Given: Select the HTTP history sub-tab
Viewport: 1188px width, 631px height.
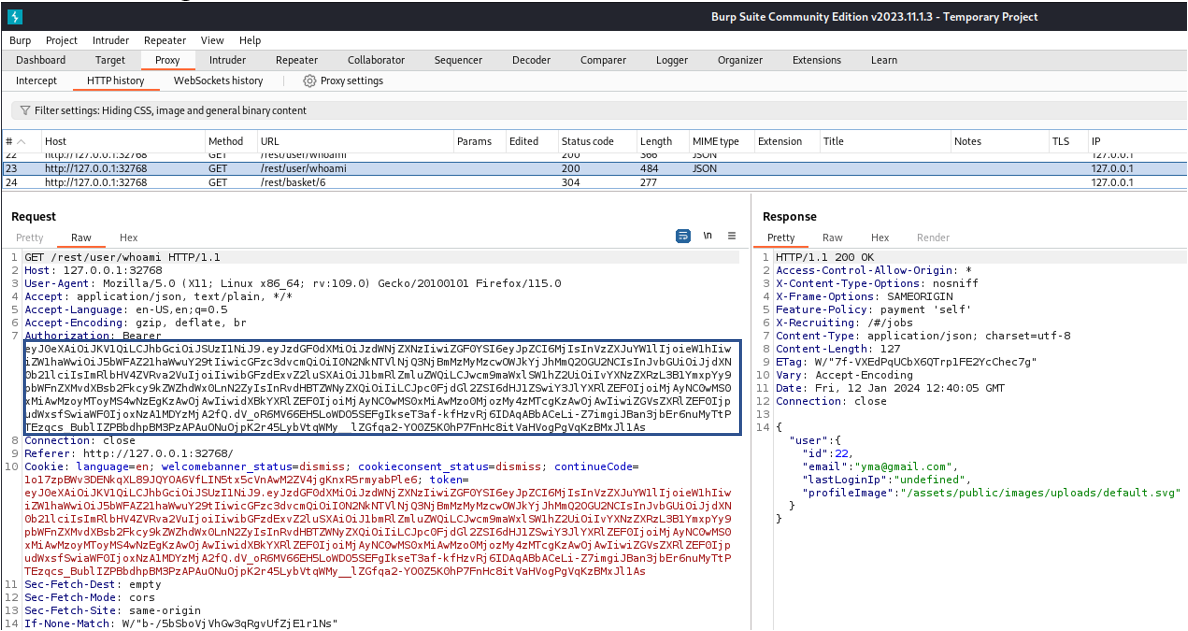Looking at the screenshot, I should (x=115, y=80).
